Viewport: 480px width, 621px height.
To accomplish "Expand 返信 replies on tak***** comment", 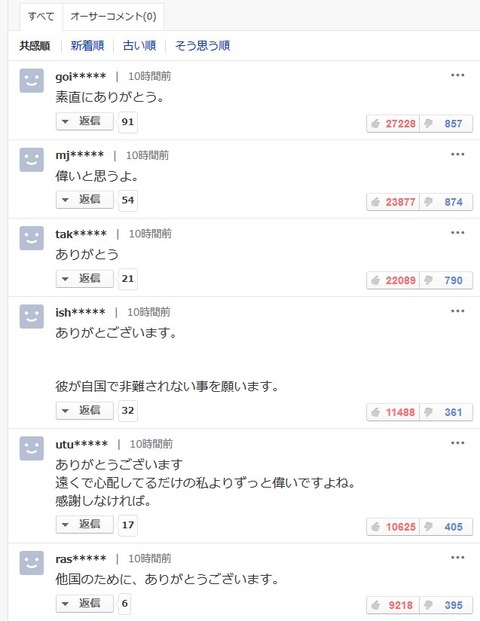I will point(85,278).
